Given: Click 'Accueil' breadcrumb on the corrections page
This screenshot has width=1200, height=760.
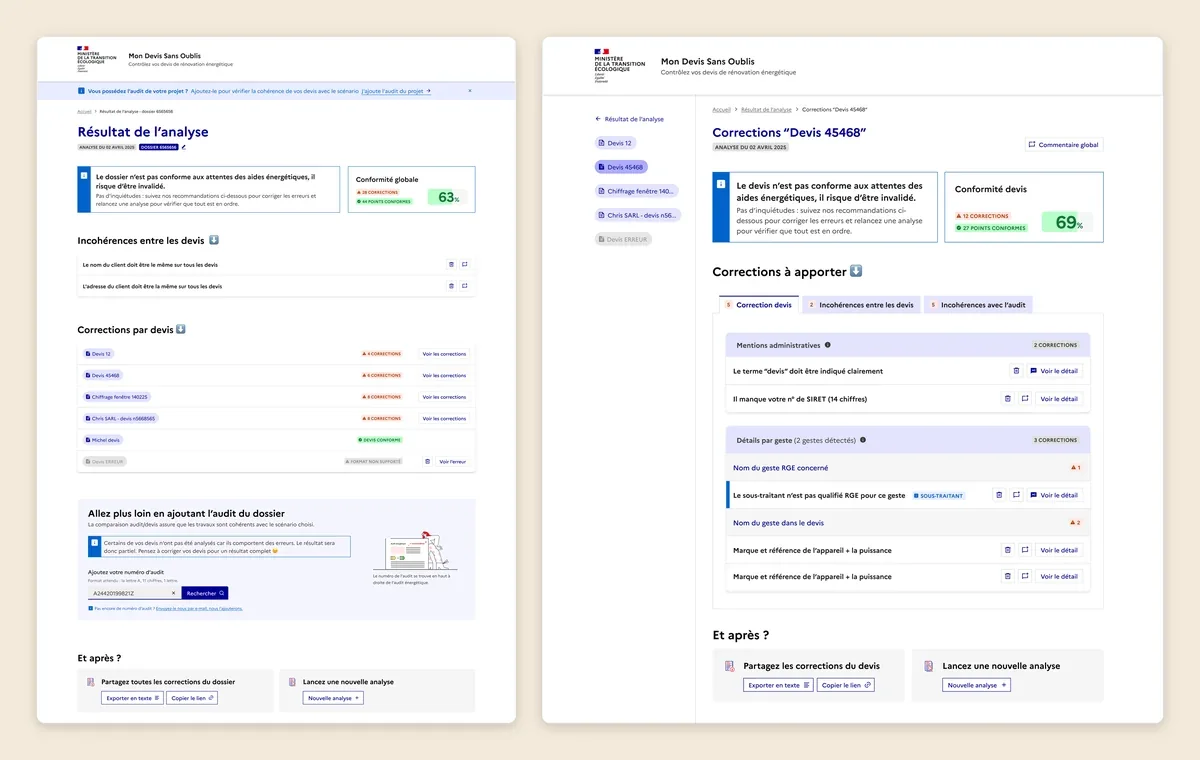Looking at the screenshot, I should 721,109.
